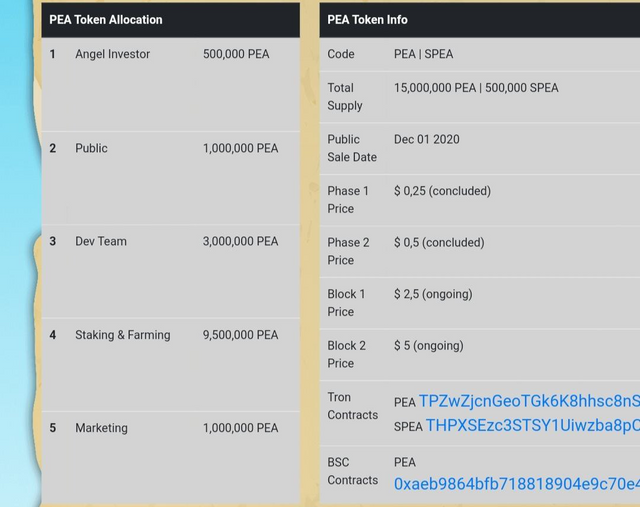Click the 'Dec 01 2020' date value
The image size is (640, 507).
427,139
